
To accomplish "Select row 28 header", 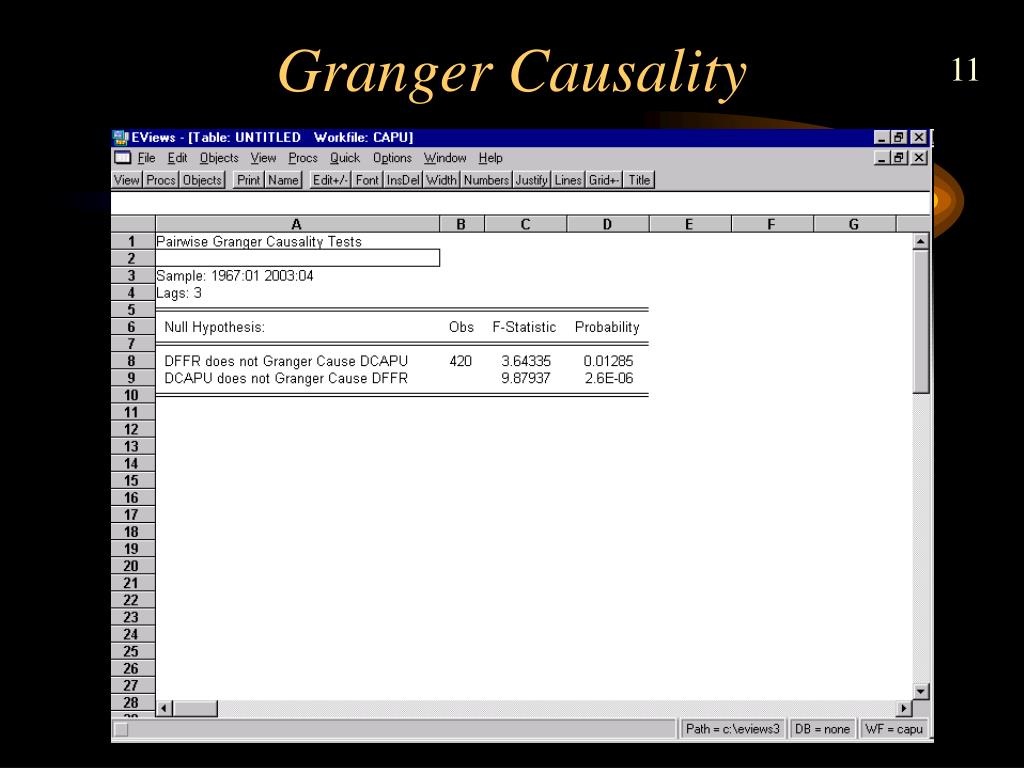I will 133,703.
